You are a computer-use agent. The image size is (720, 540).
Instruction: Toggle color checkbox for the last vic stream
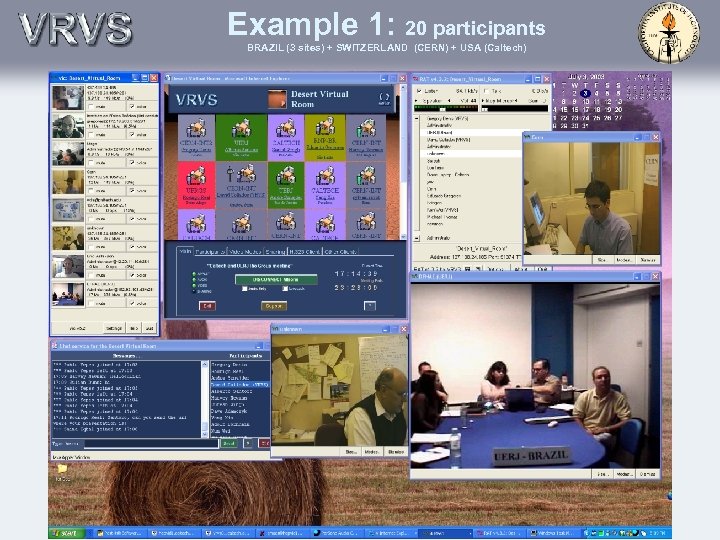pyautogui.click(x=132, y=304)
